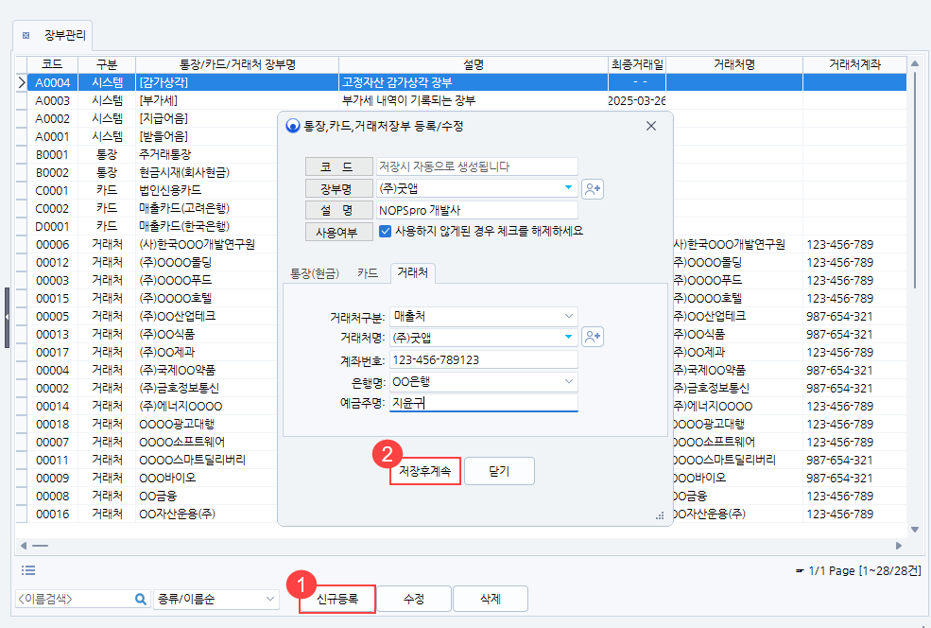Screen dimensions: 931x628
Task: Open the 종류/이름순 sort dropdown
Action: (269, 599)
